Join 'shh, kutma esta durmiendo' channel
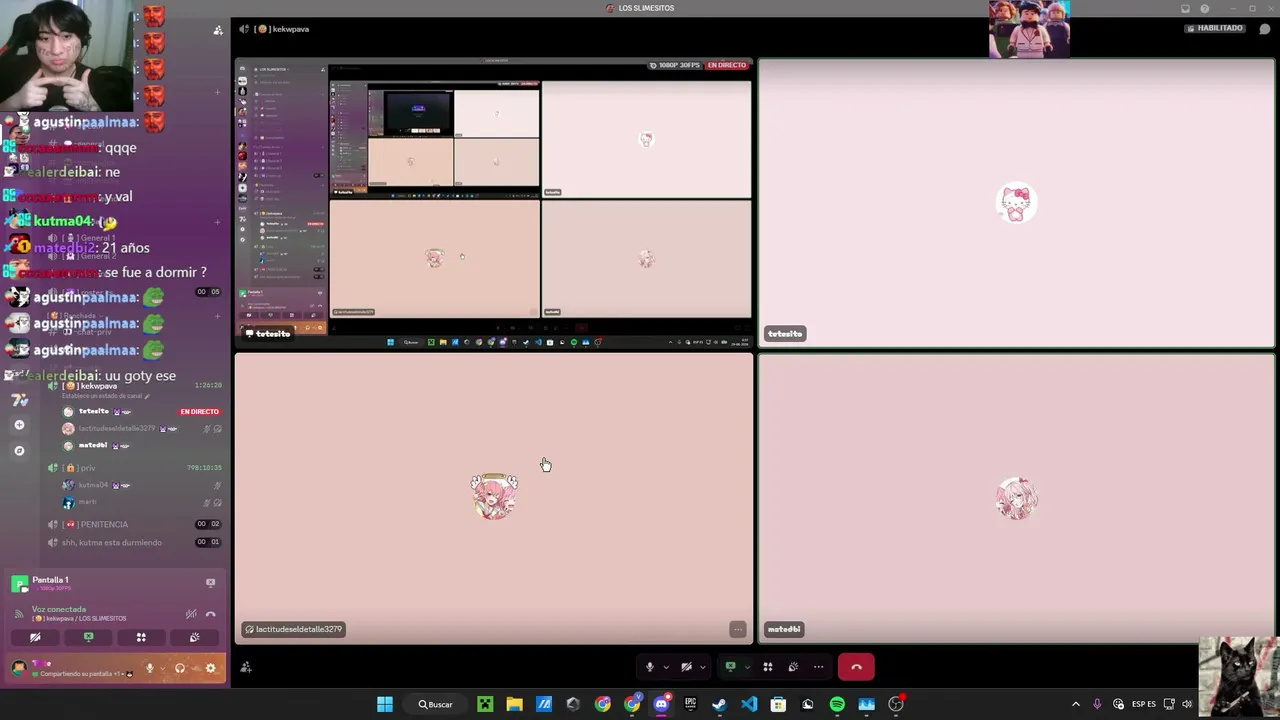Image resolution: width=1280 pixels, height=720 pixels. (x=134, y=542)
